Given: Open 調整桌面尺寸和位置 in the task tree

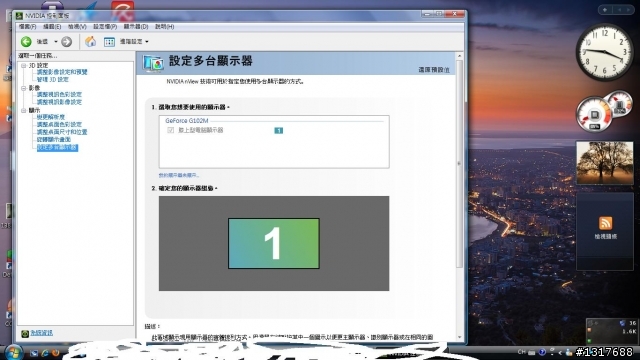Looking at the screenshot, I should pyautogui.click(x=62, y=132).
